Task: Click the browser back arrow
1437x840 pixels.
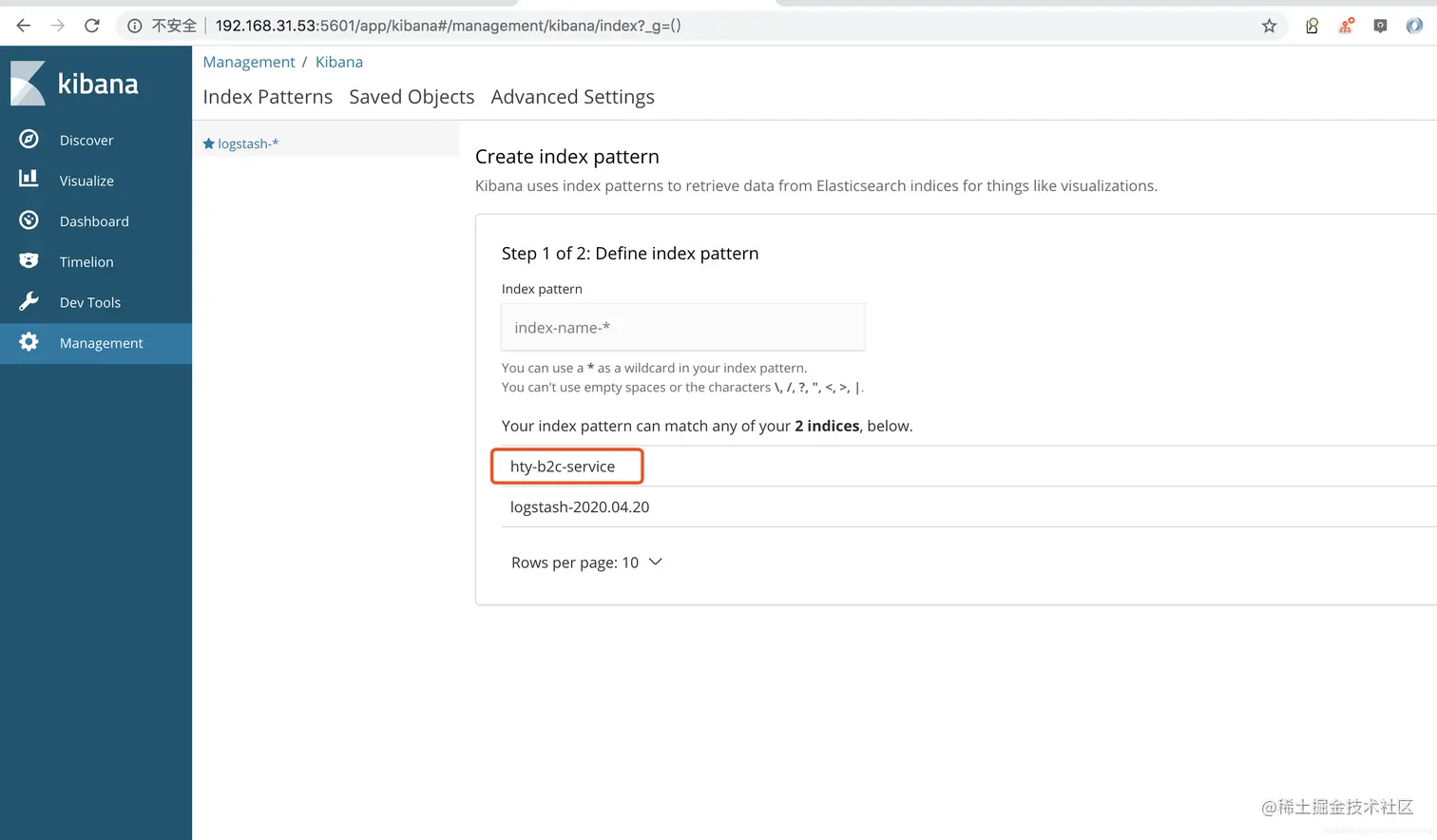Action: [x=24, y=26]
